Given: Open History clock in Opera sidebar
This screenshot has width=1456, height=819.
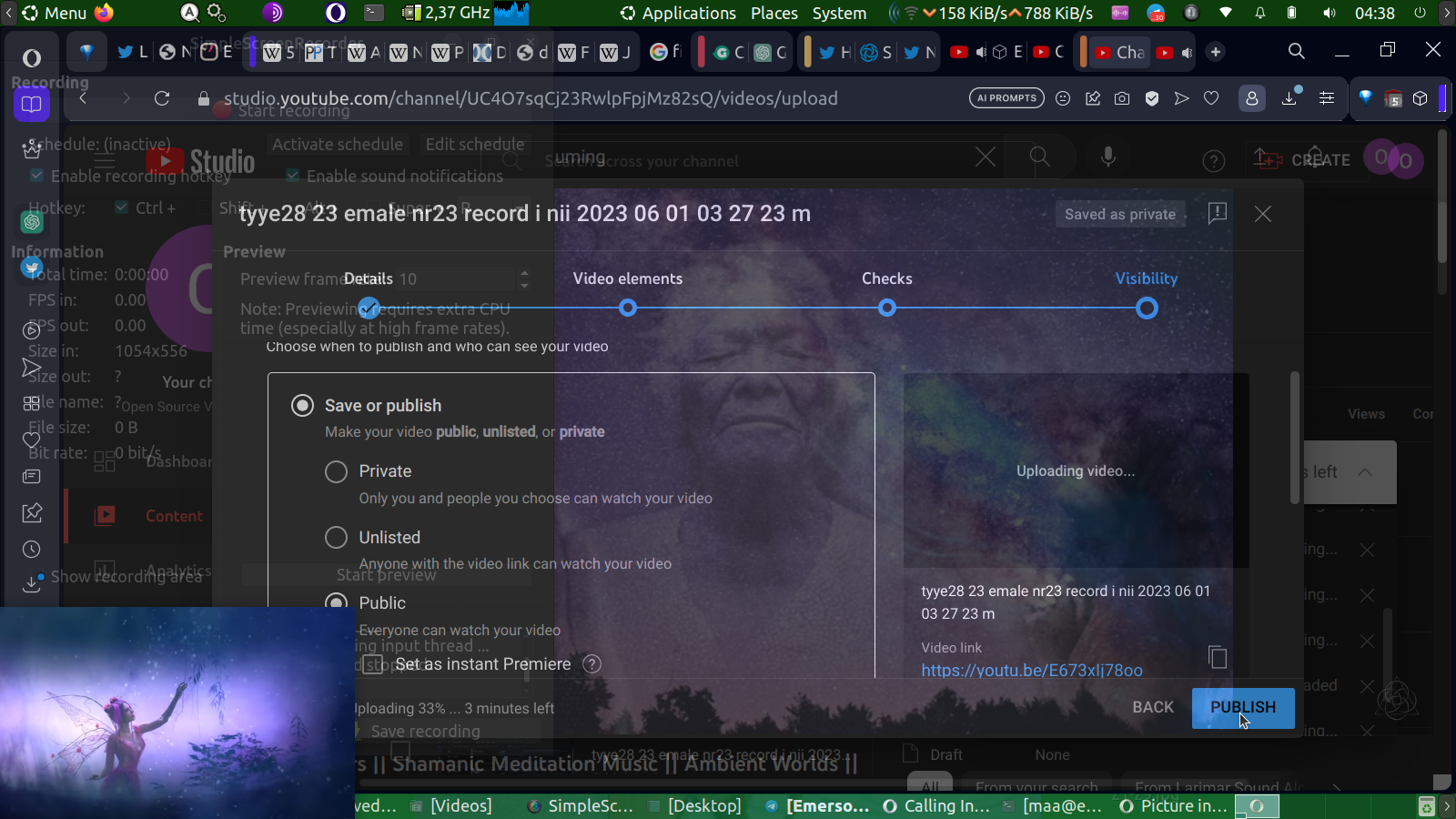Looking at the screenshot, I should 32,550.
